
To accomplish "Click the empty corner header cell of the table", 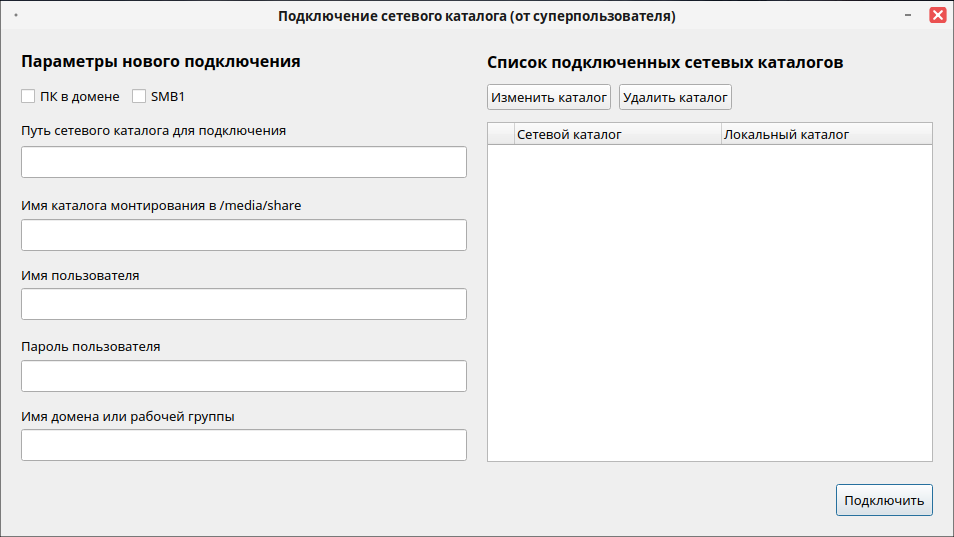I will pyautogui.click(x=501, y=134).
